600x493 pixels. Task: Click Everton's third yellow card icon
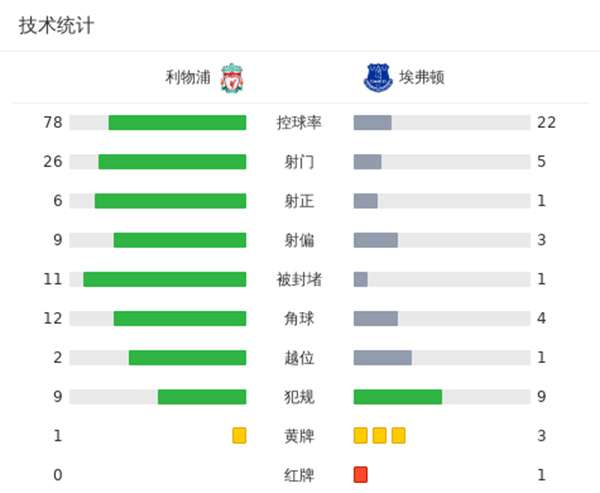[x=399, y=435]
